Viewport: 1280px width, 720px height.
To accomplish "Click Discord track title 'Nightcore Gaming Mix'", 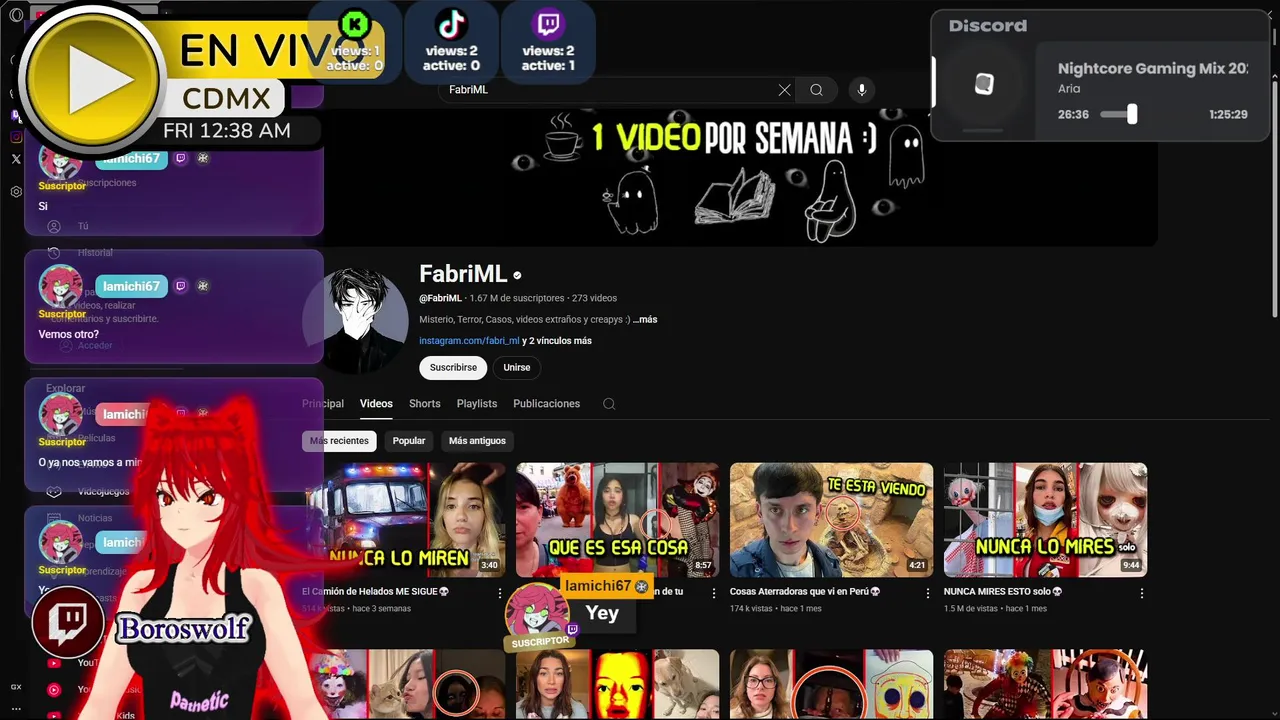I will 1153,69.
